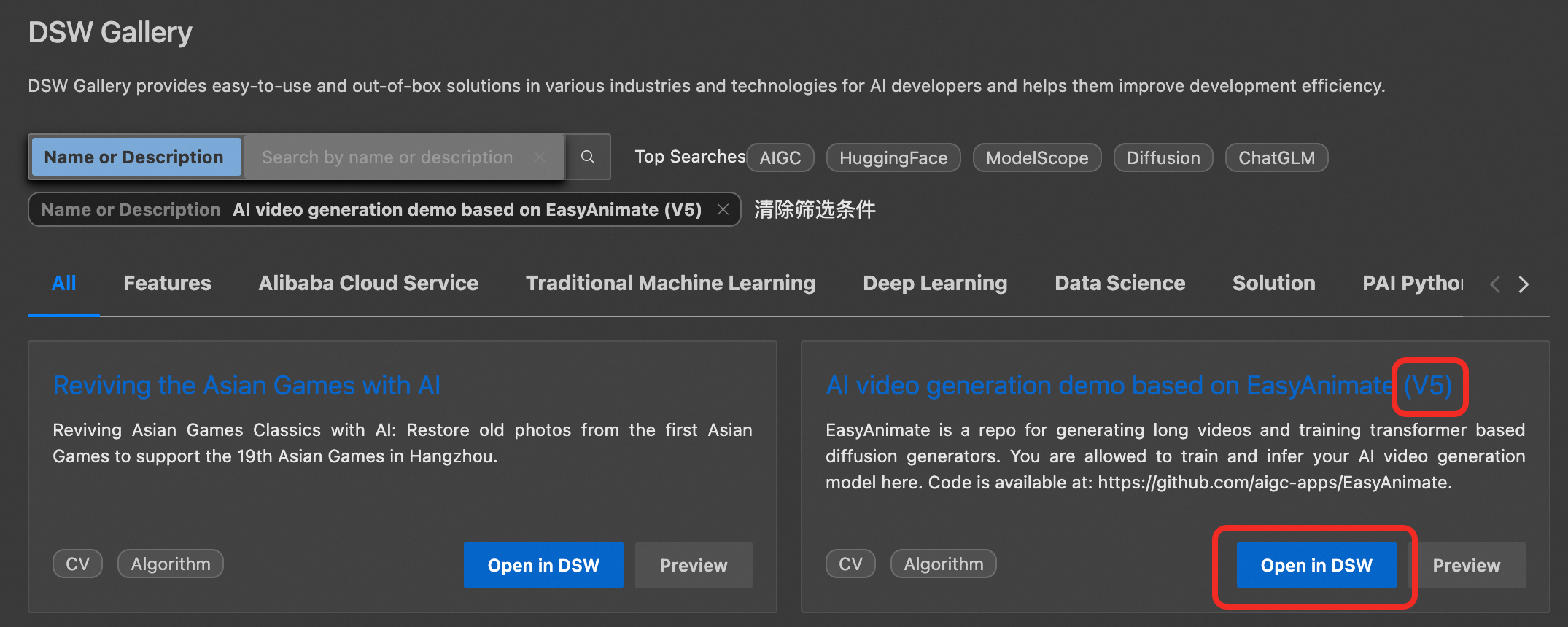The width and height of the screenshot is (1568, 627).
Task: Choose the HuggingFace top search tag
Action: coord(893,157)
